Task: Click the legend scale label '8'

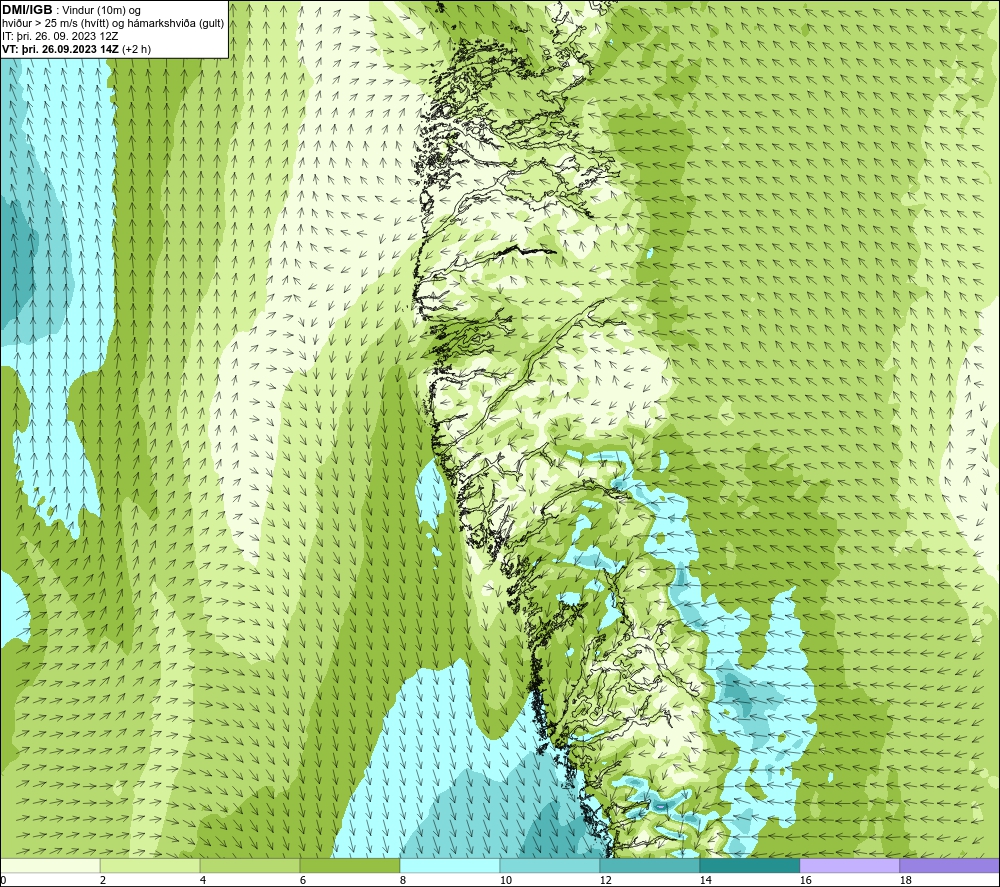Action: click(403, 881)
